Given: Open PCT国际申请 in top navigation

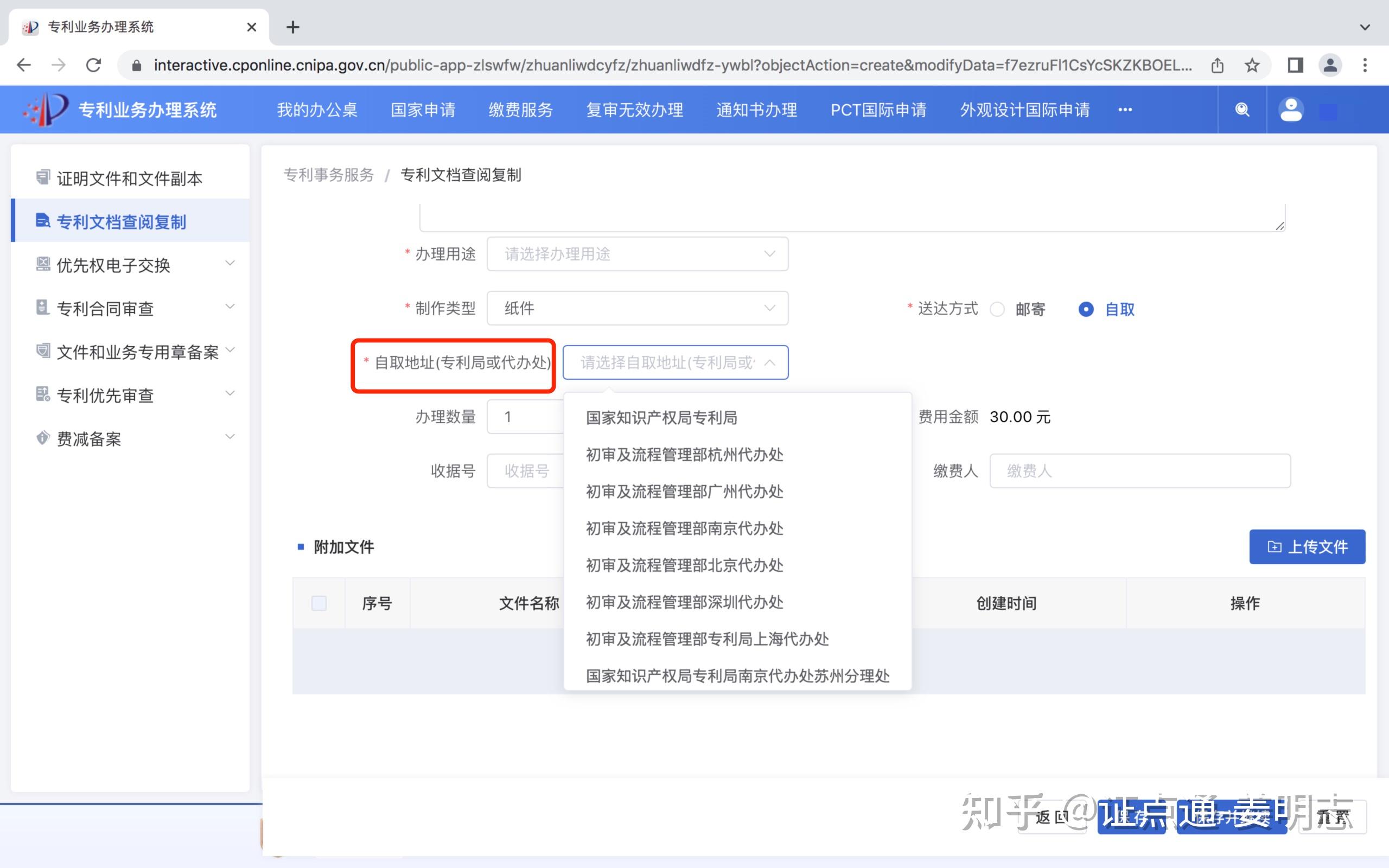Looking at the screenshot, I should point(878,110).
